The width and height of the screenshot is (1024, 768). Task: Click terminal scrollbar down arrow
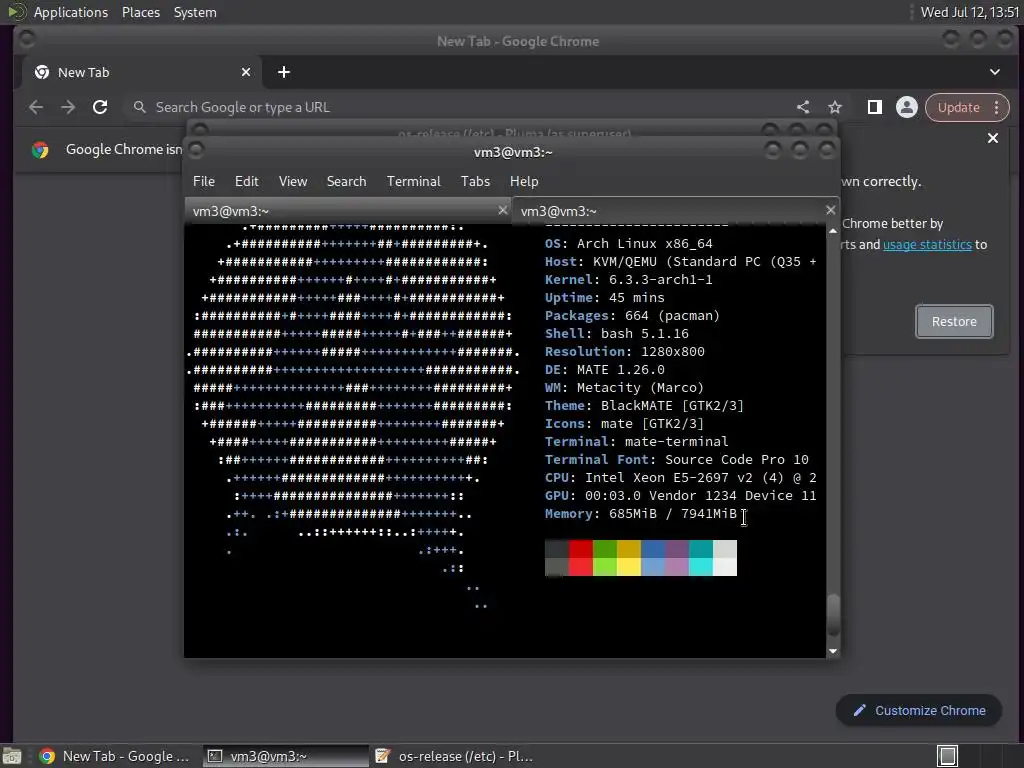click(x=833, y=650)
